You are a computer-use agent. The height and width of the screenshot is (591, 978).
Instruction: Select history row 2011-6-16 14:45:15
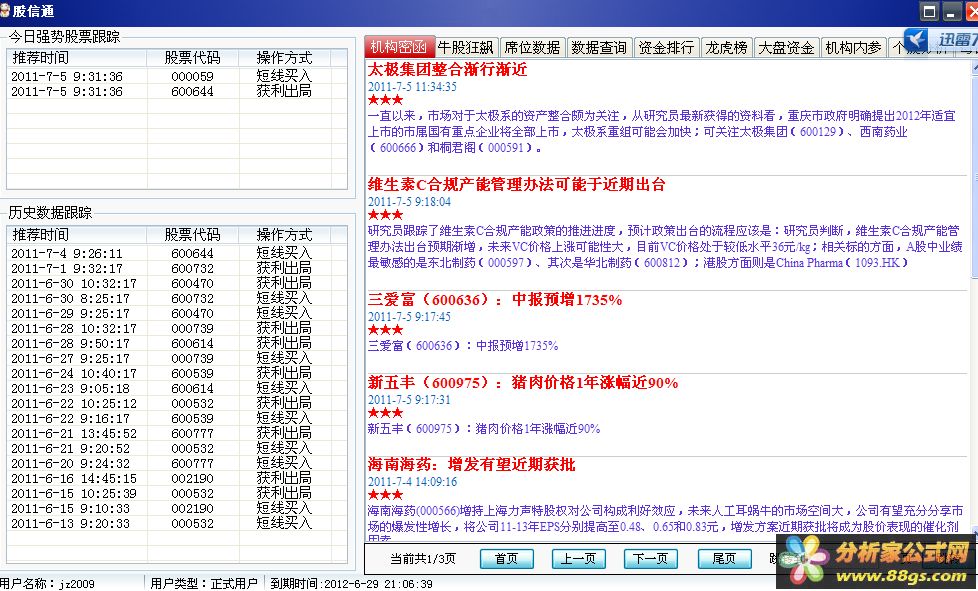click(x=177, y=479)
